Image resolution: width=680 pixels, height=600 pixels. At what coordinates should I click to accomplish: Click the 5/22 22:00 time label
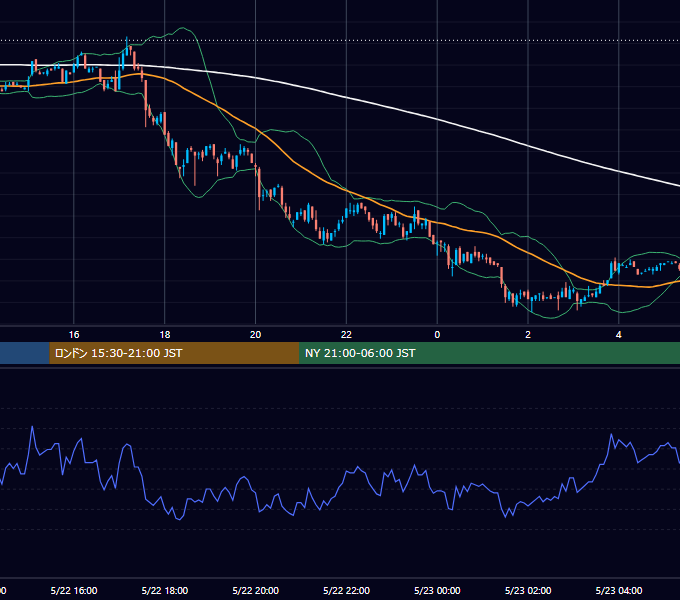pyautogui.click(x=346, y=590)
